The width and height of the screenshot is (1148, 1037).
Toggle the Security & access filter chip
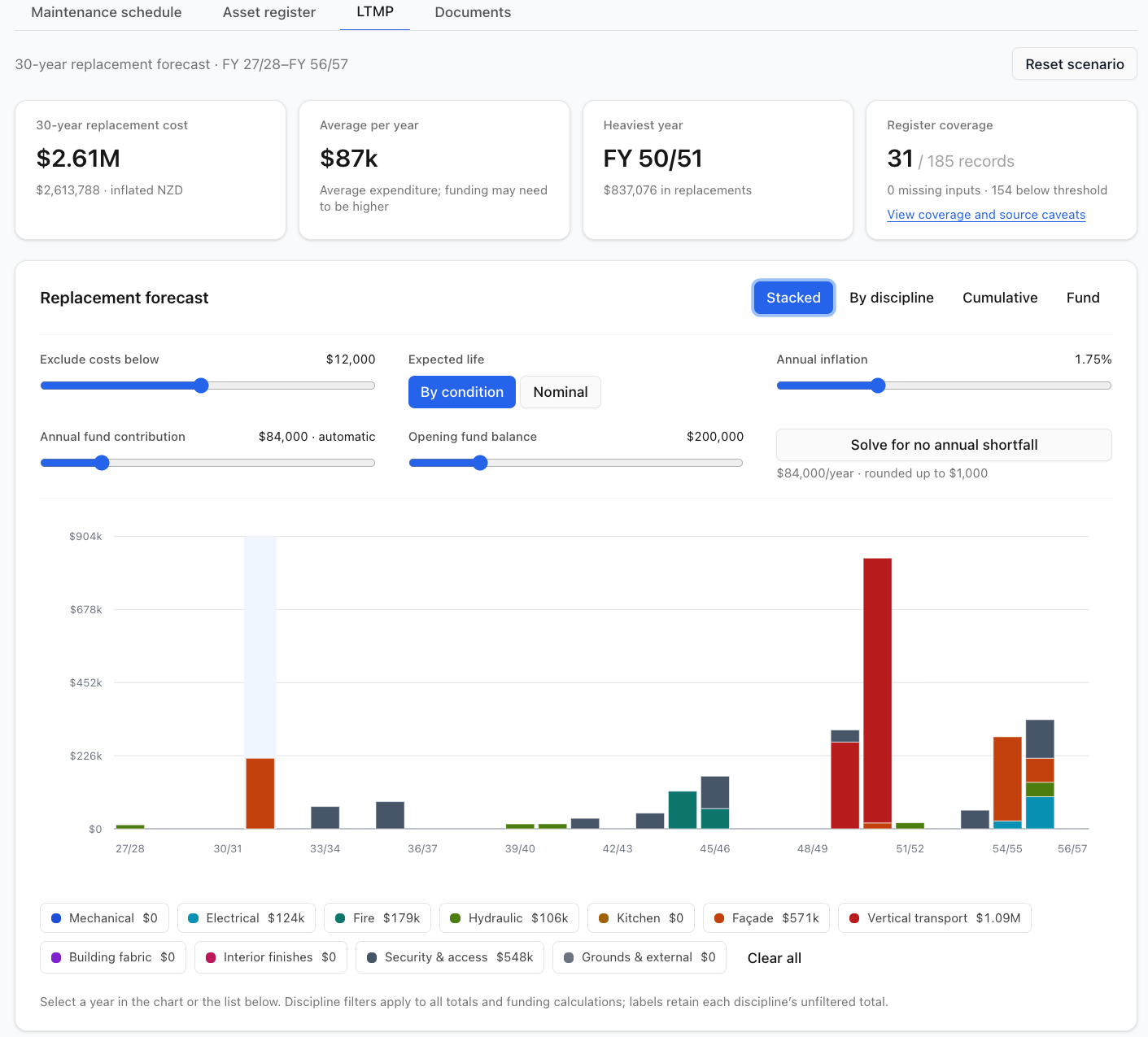pyautogui.click(x=450, y=957)
